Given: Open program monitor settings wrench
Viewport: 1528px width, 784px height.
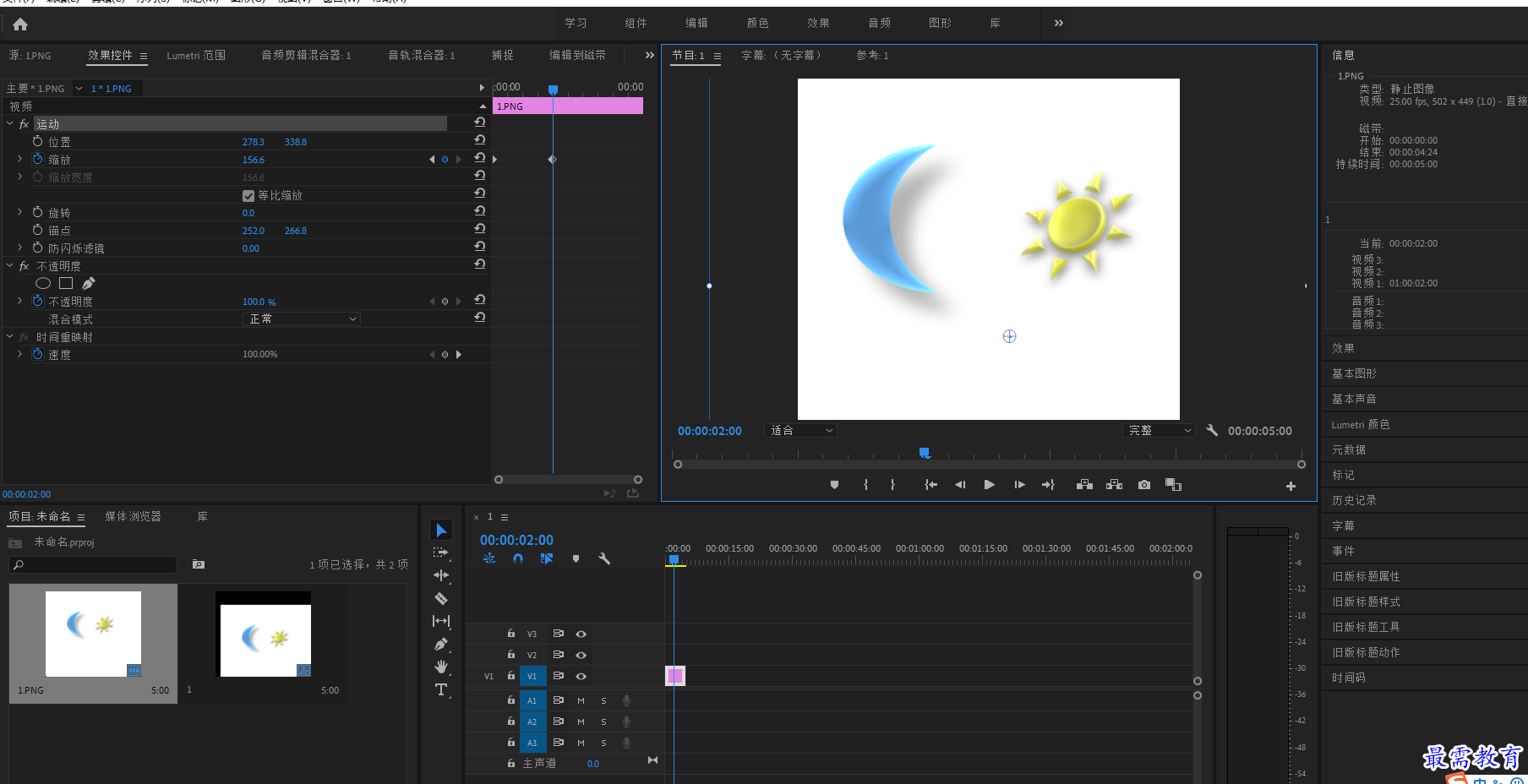Looking at the screenshot, I should click(1212, 430).
